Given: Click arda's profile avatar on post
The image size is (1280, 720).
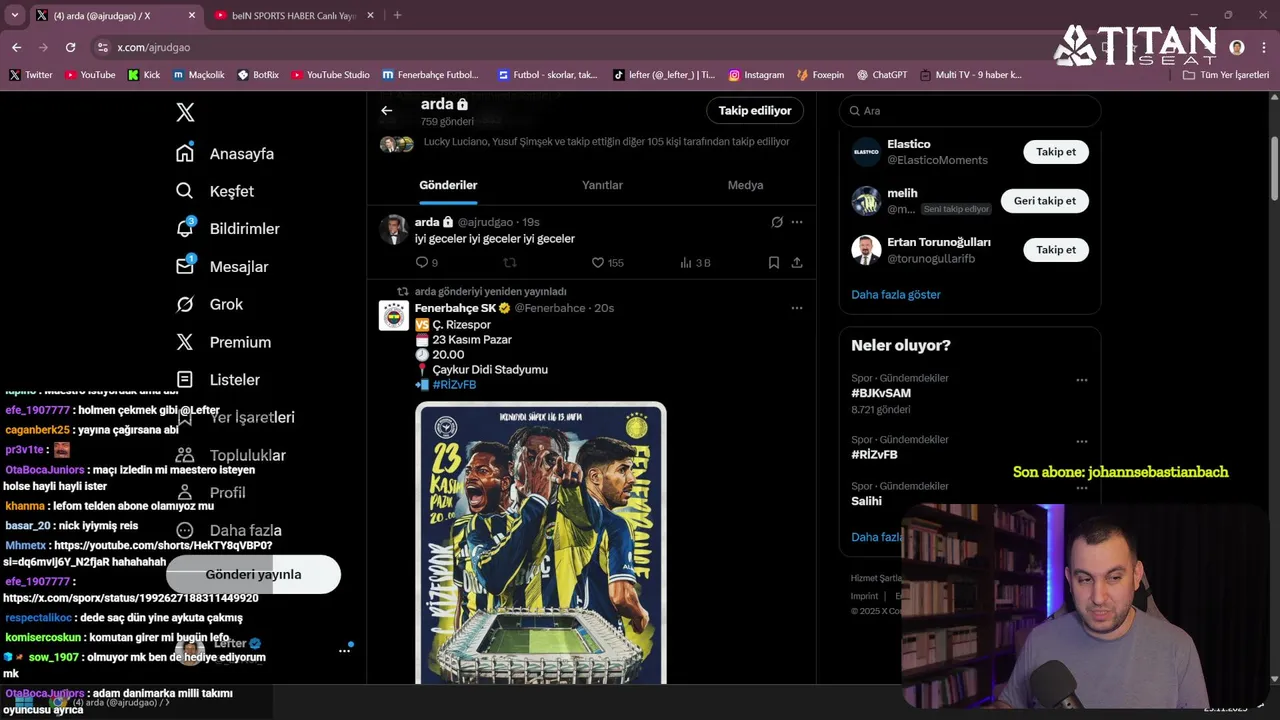Looking at the screenshot, I should click(x=394, y=229).
